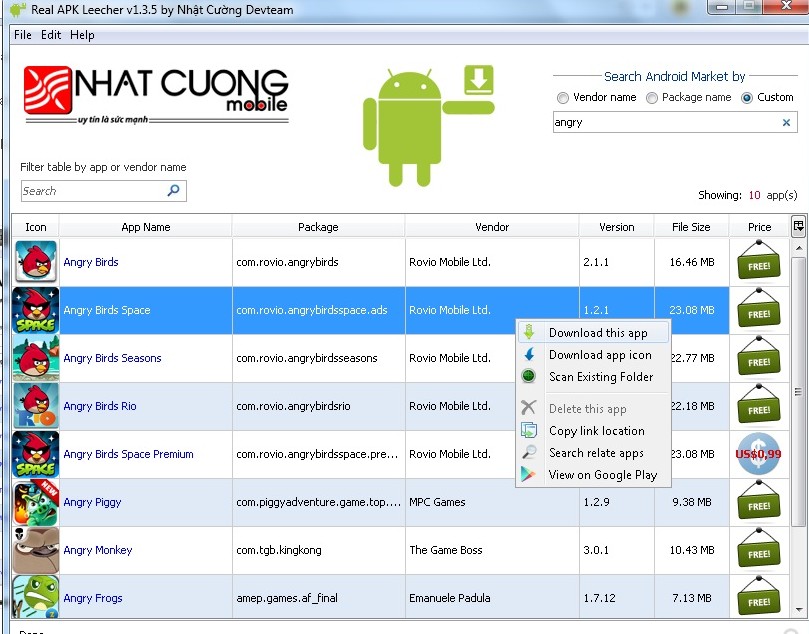This screenshot has width=809, height=634.
Task: Click the Angry Birds Seasons app name
Action: click(112, 358)
